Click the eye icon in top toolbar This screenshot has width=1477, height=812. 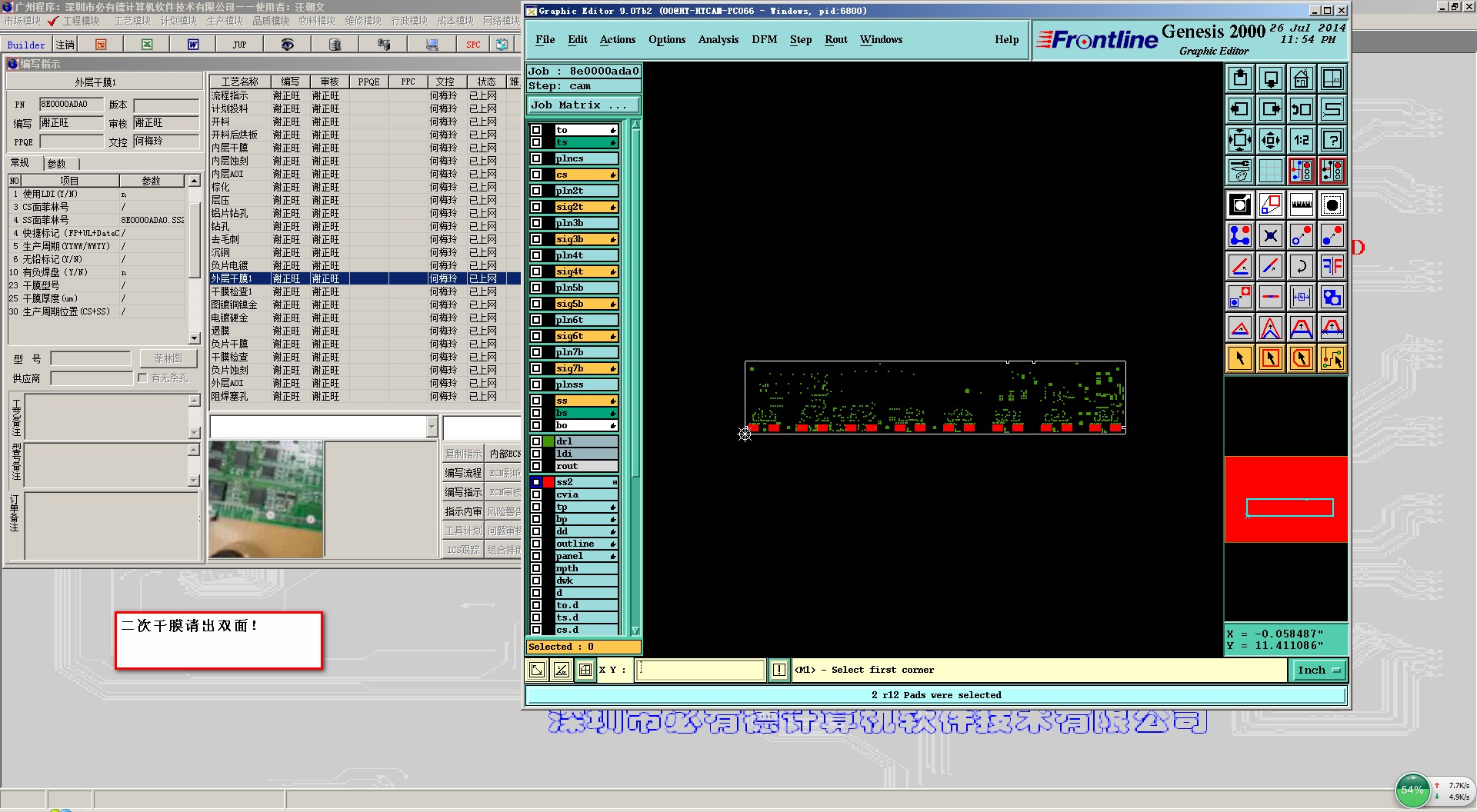[287, 45]
